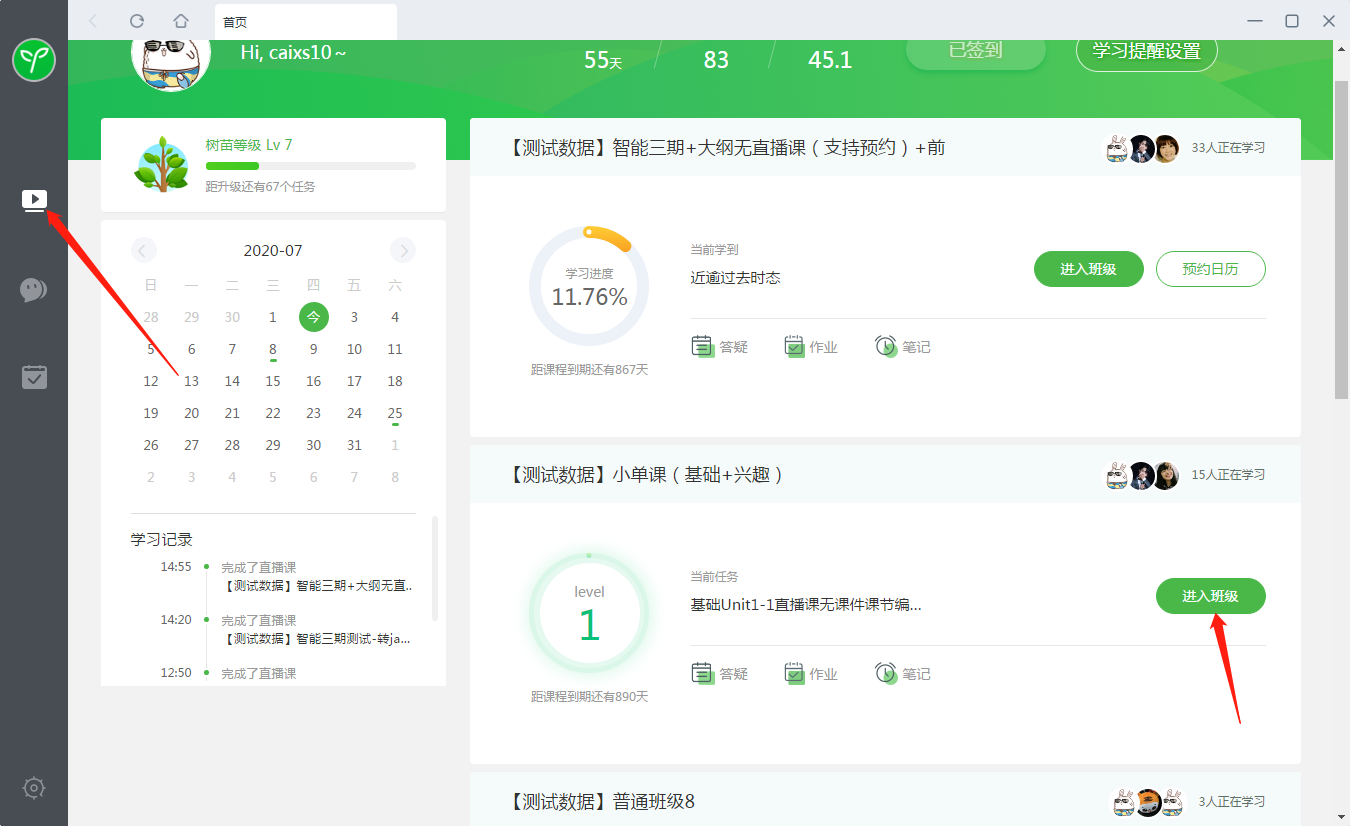Click the green sprout app logo
This screenshot has width=1350, height=826.
pos(34,60)
